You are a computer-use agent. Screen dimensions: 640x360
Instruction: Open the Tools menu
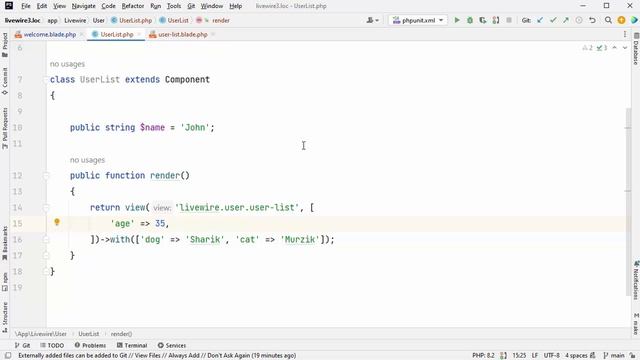174,6
